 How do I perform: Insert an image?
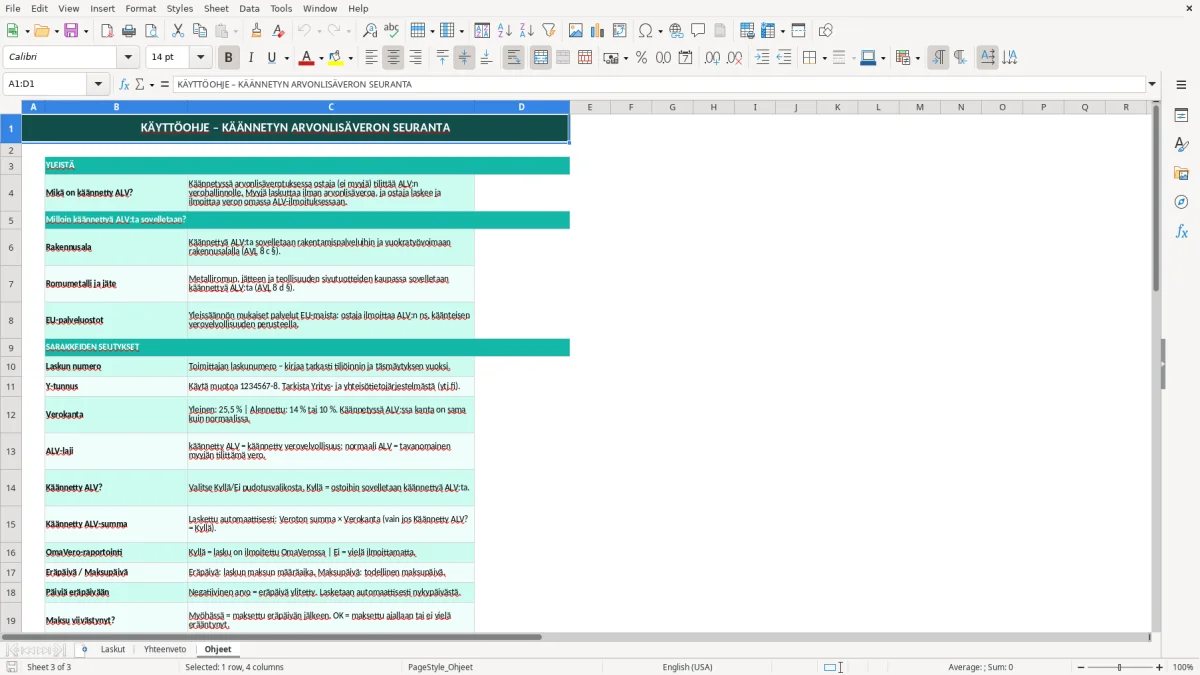pyautogui.click(x=576, y=31)
